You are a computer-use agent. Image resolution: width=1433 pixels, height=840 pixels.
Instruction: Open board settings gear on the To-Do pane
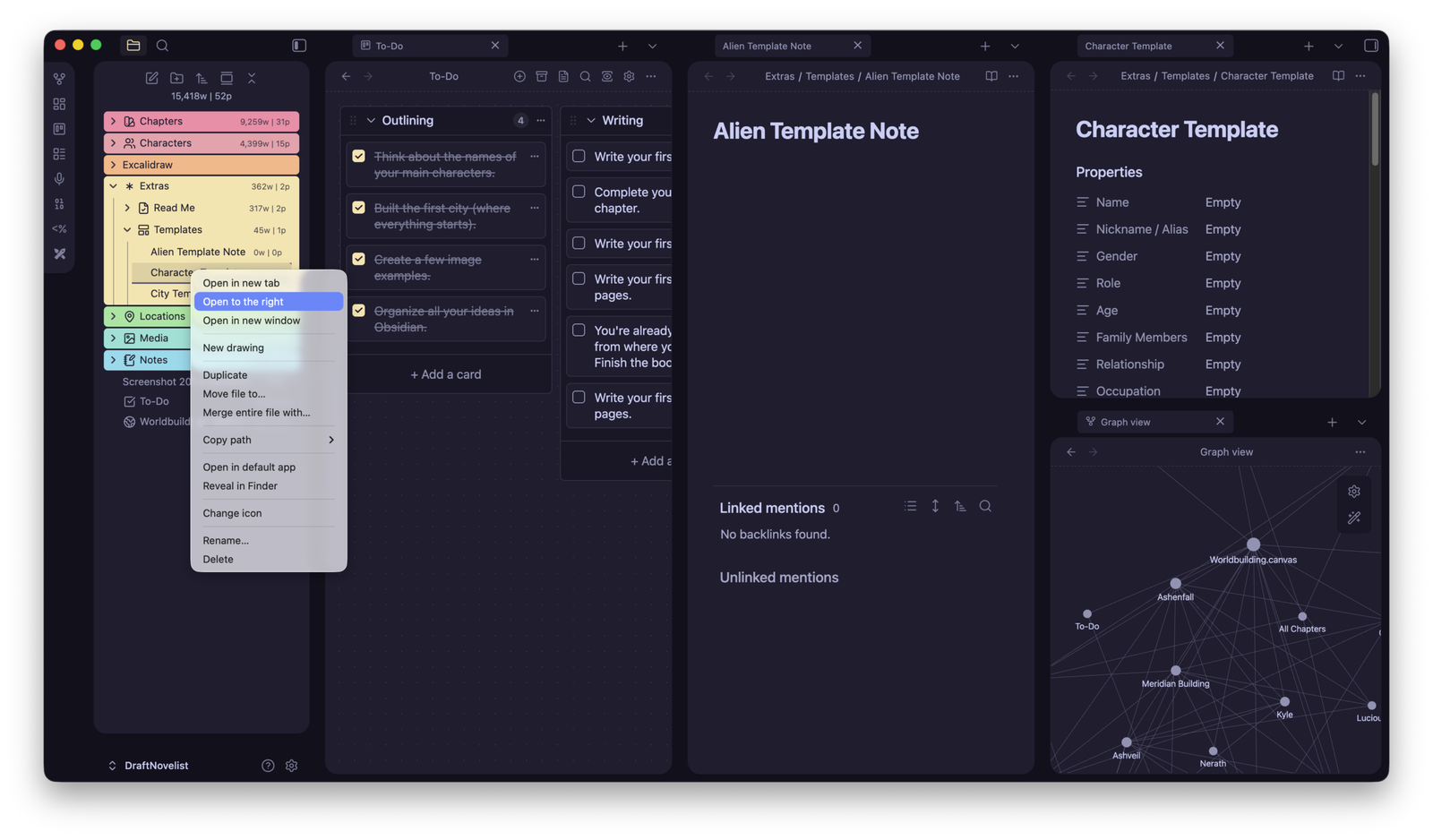(629, 76)
